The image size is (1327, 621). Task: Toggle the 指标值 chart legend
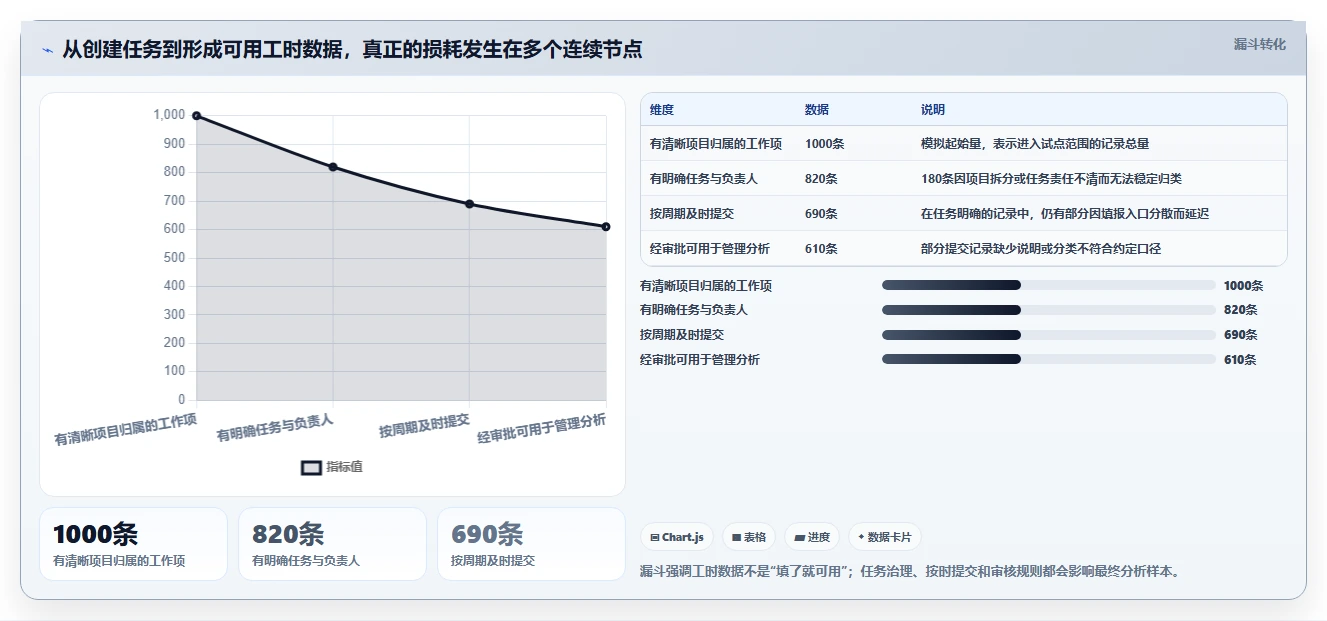tap(332, 467)
